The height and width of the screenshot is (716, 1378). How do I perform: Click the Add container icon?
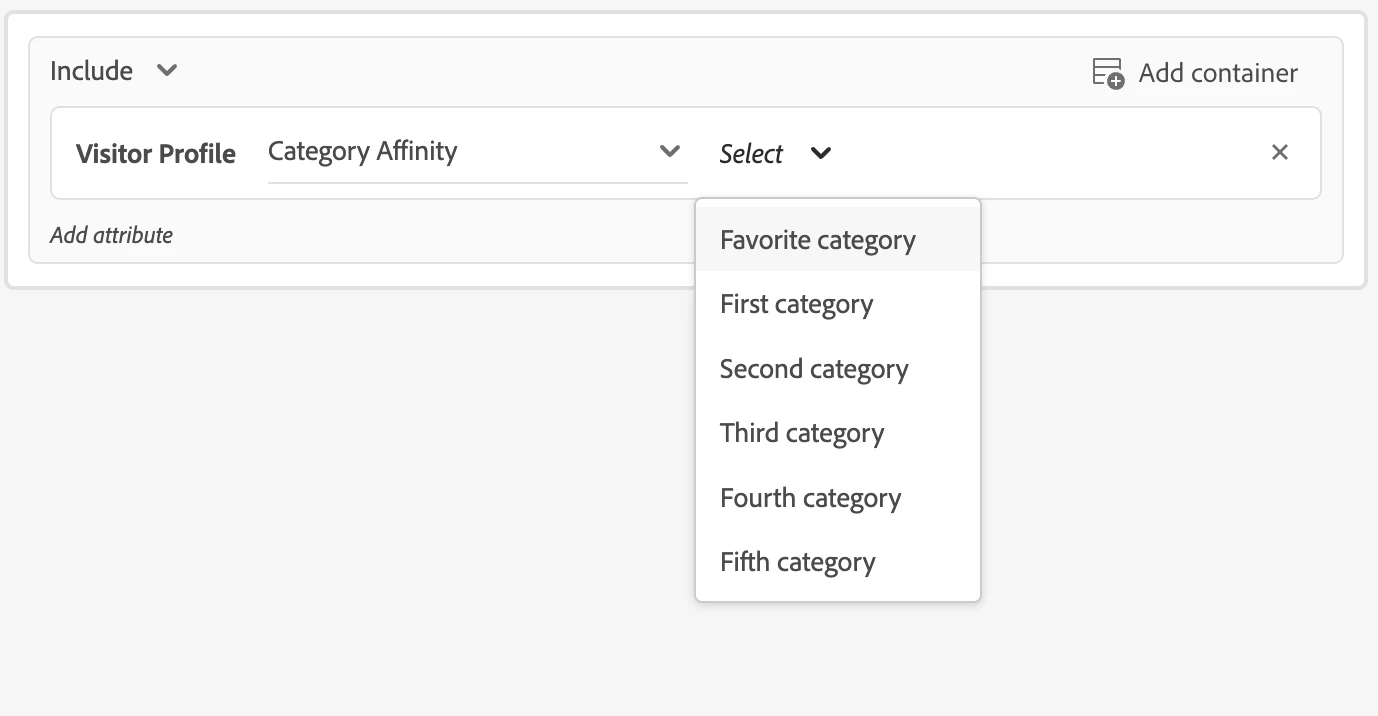tap(1108, 73)
